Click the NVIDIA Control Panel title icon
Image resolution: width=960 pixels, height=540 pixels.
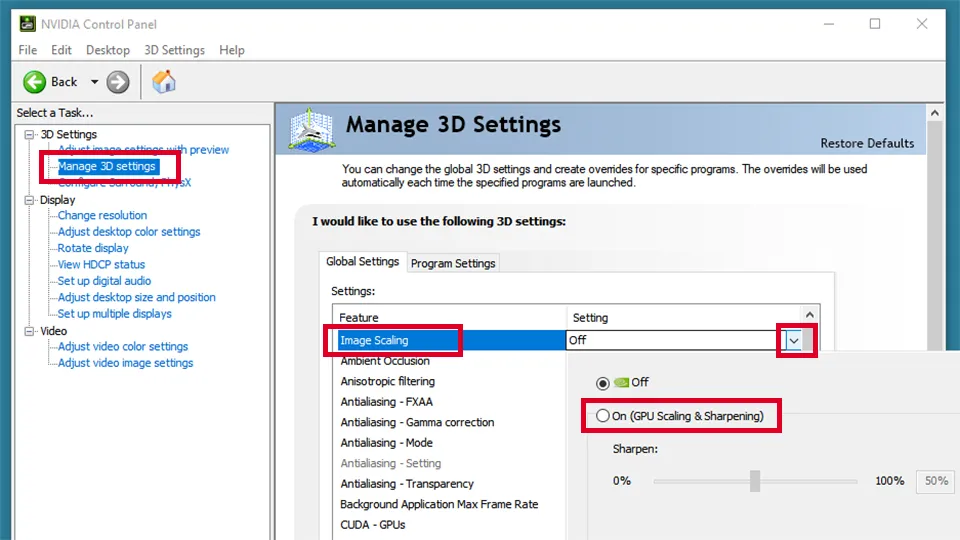click(x=28, y=24)
